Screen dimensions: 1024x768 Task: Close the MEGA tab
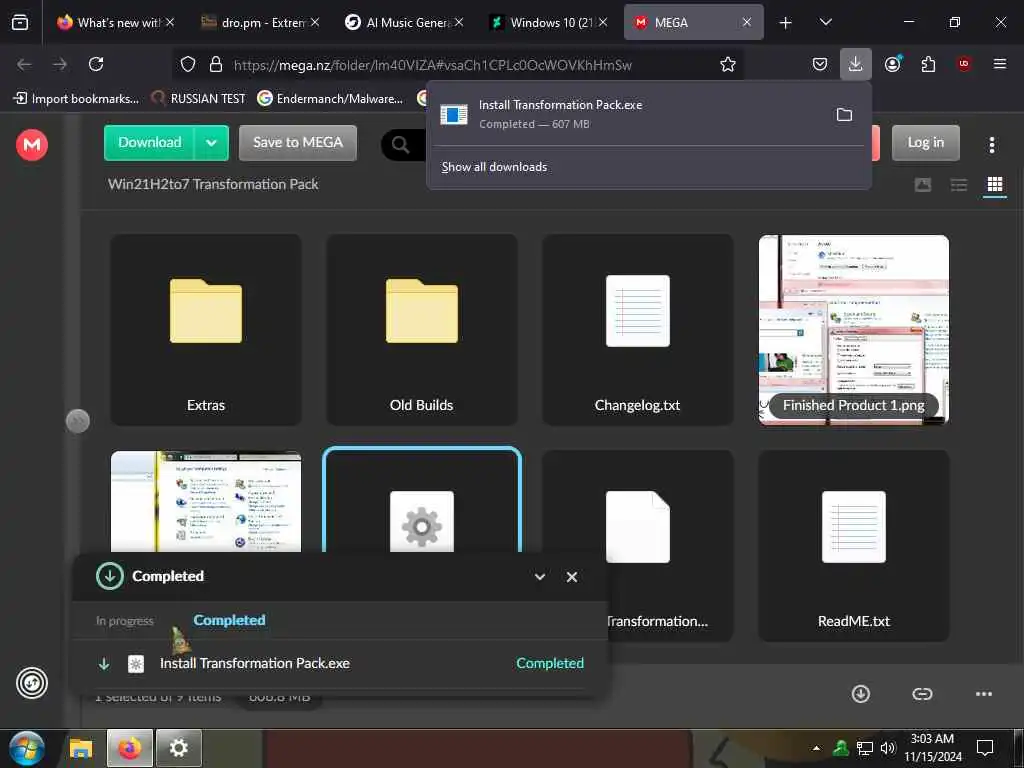[746, 22]
